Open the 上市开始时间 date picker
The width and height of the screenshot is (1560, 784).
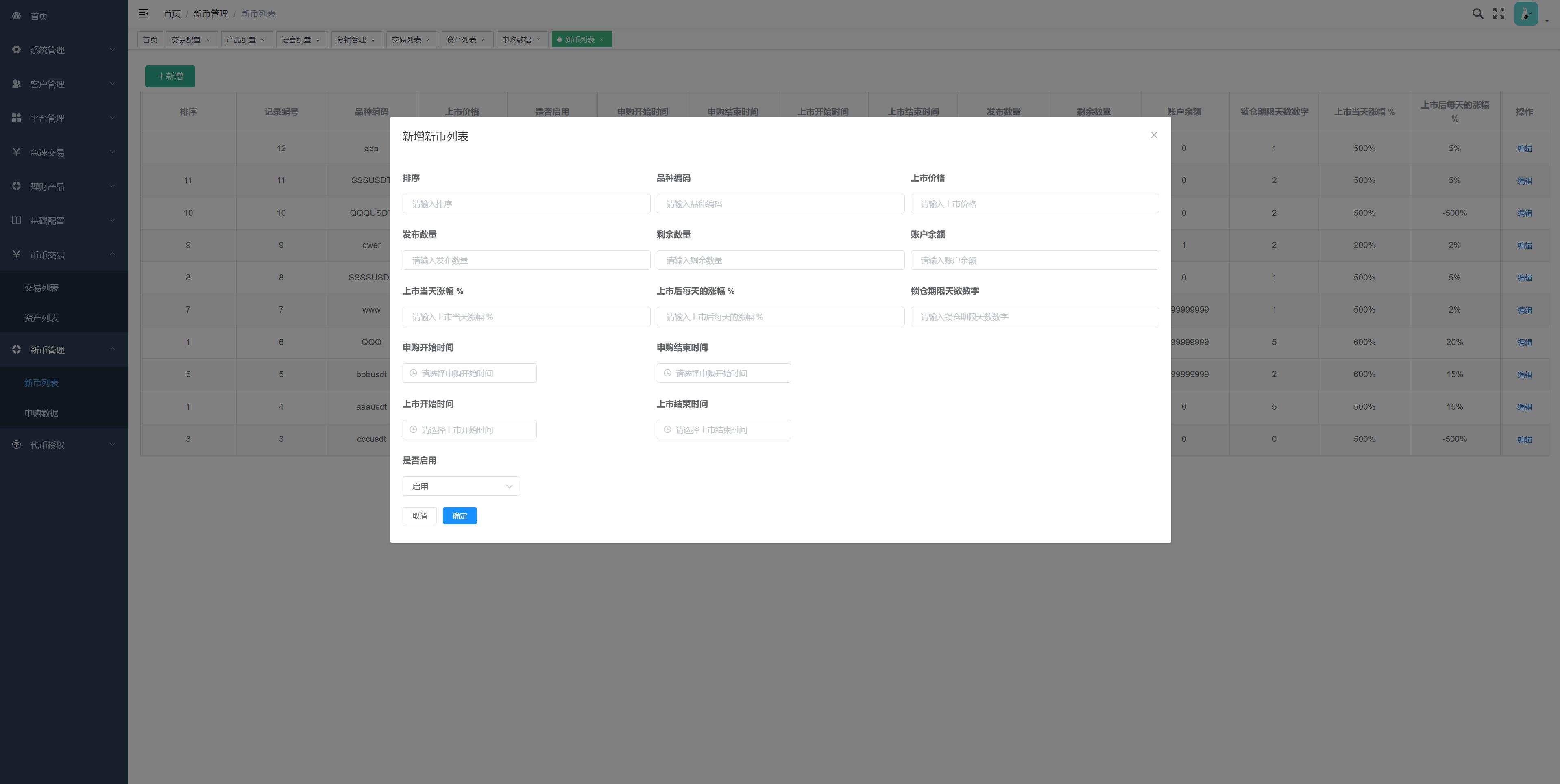469,430
